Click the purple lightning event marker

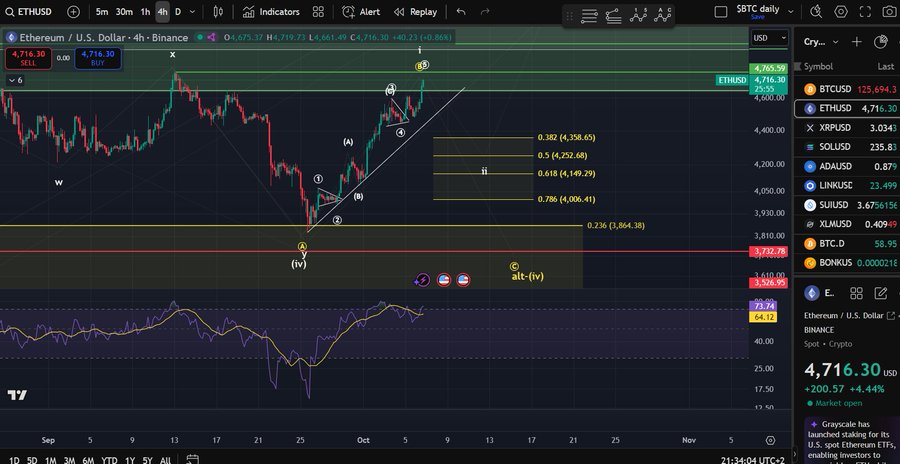[422, 280]
